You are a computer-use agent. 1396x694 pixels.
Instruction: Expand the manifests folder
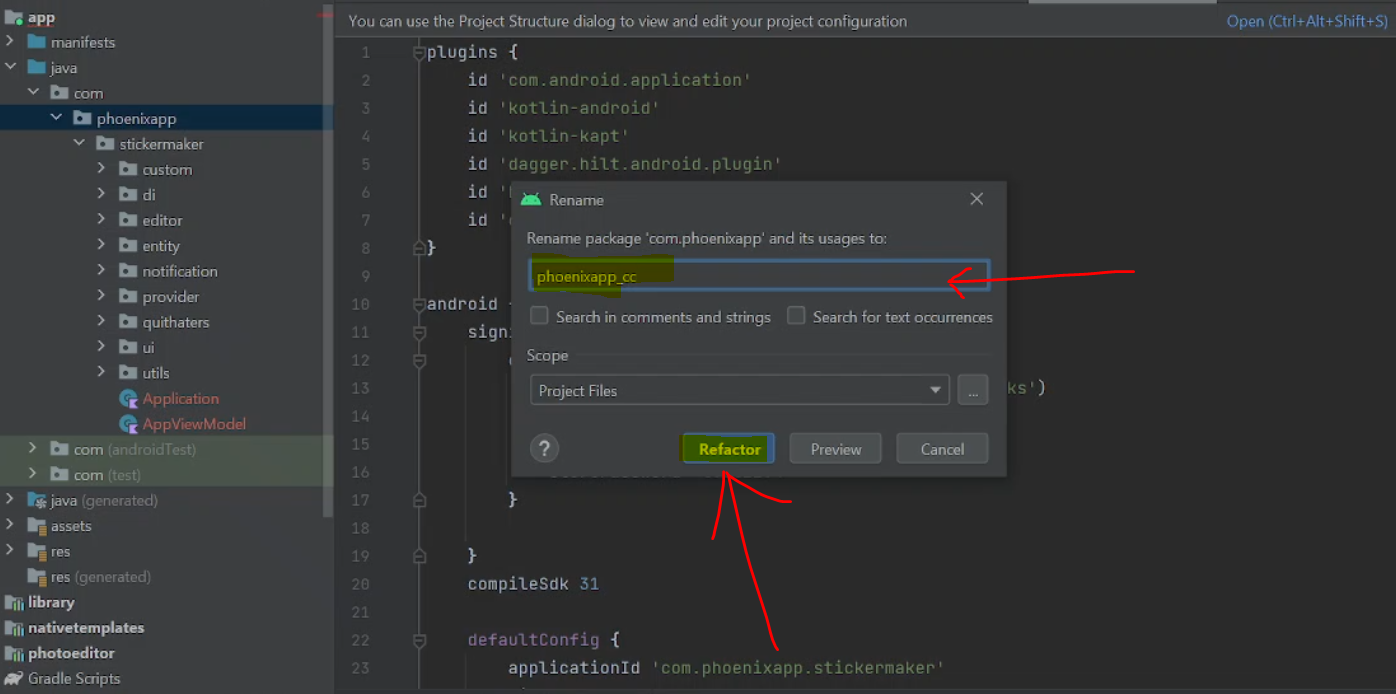point(10,42)
